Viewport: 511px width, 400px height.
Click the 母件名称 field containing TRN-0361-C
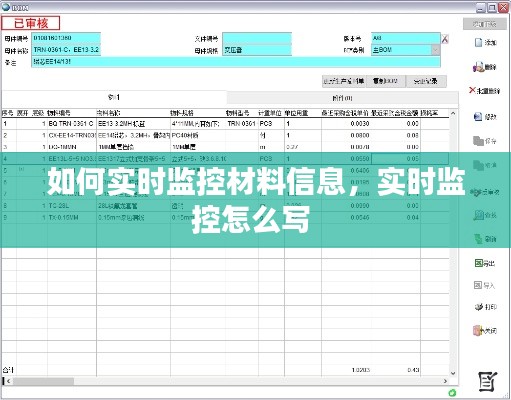coord(66,50)
